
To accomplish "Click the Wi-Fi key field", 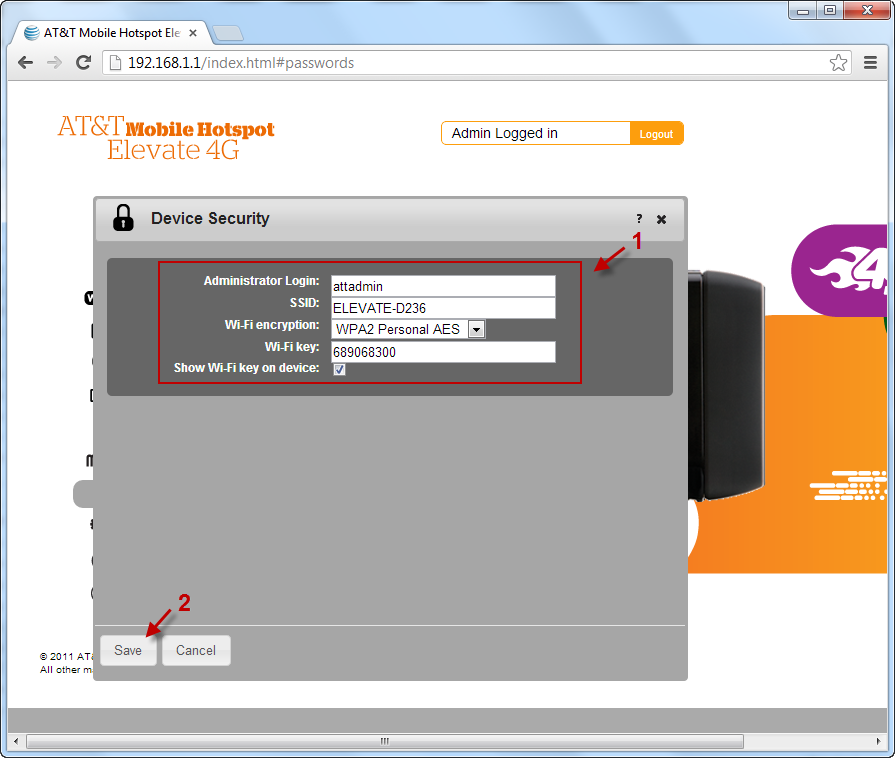I will pos(443,352).
